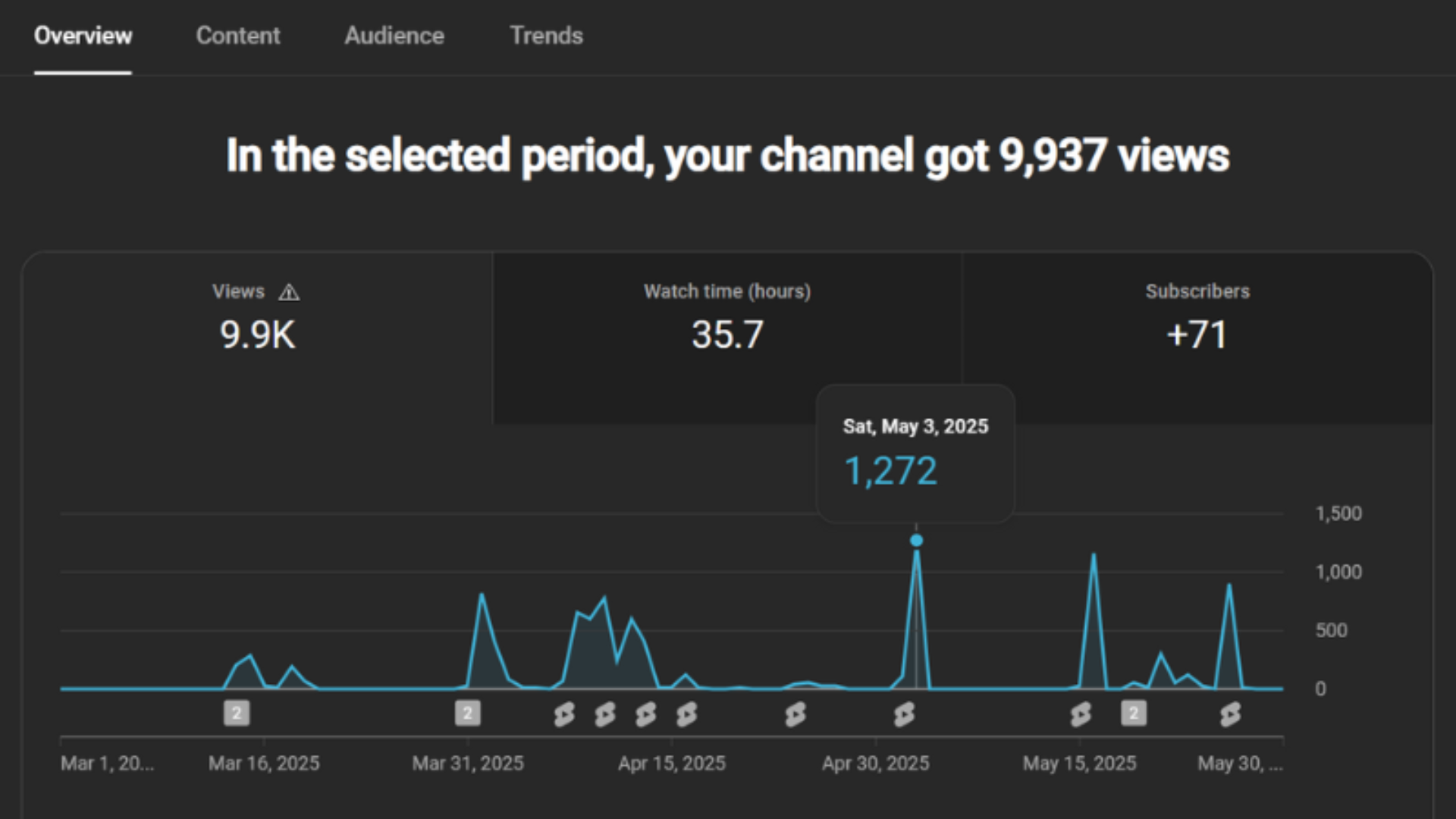Click the lone Shorts icon between Apr 15 and Apr 30
1456x819 pixels.
[x=795, y=714]
